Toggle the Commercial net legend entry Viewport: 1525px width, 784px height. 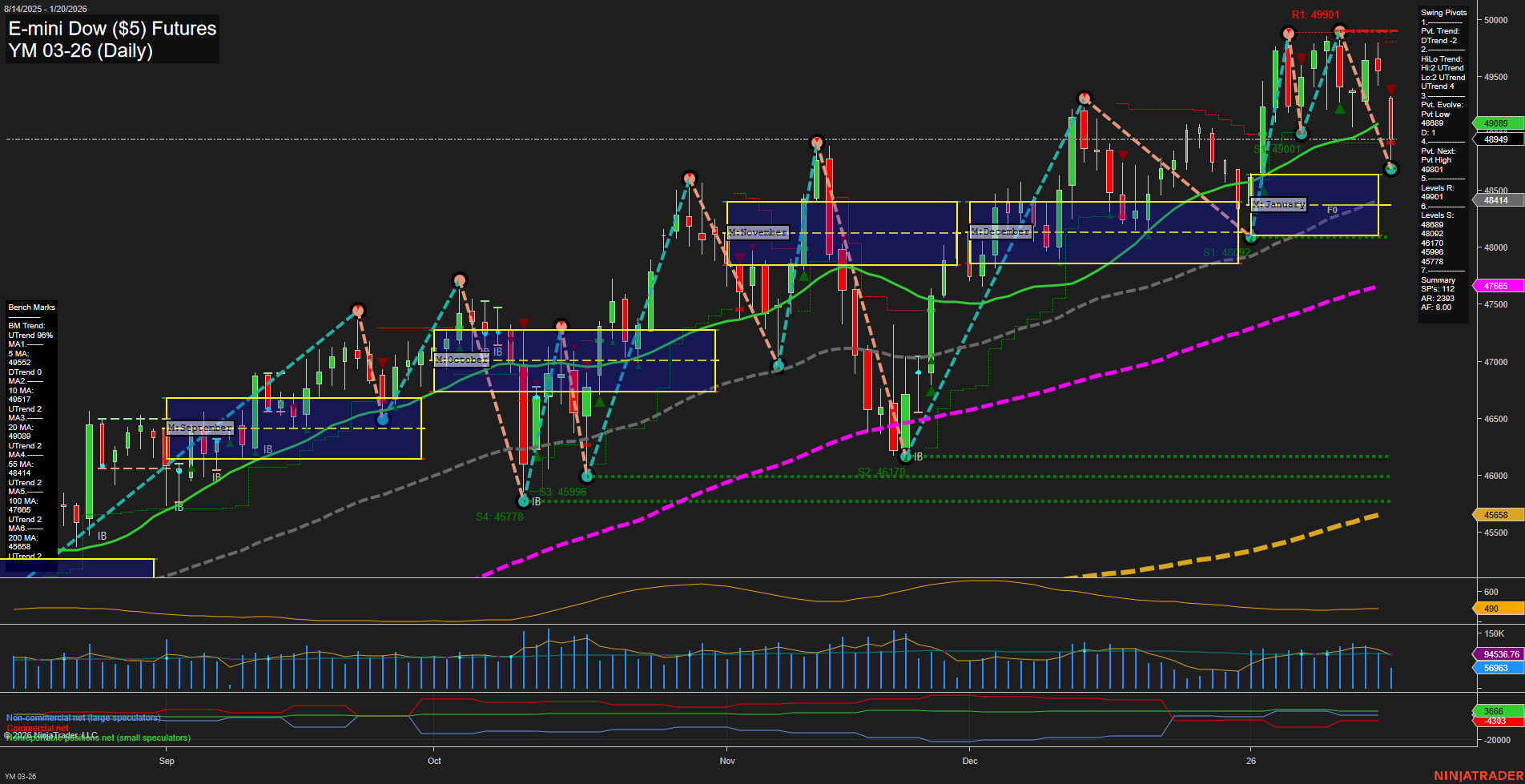[x=36, y=730]
